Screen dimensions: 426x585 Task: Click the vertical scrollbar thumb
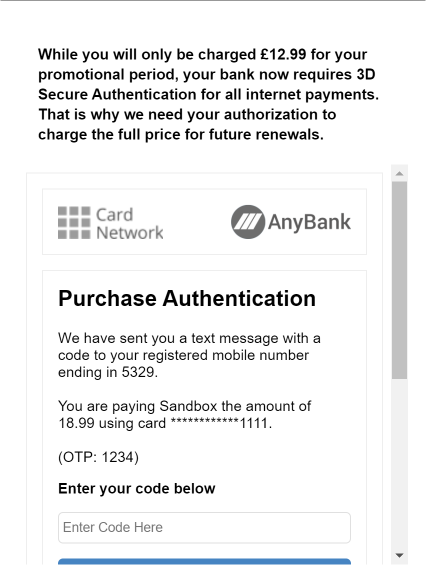(399, 280)
